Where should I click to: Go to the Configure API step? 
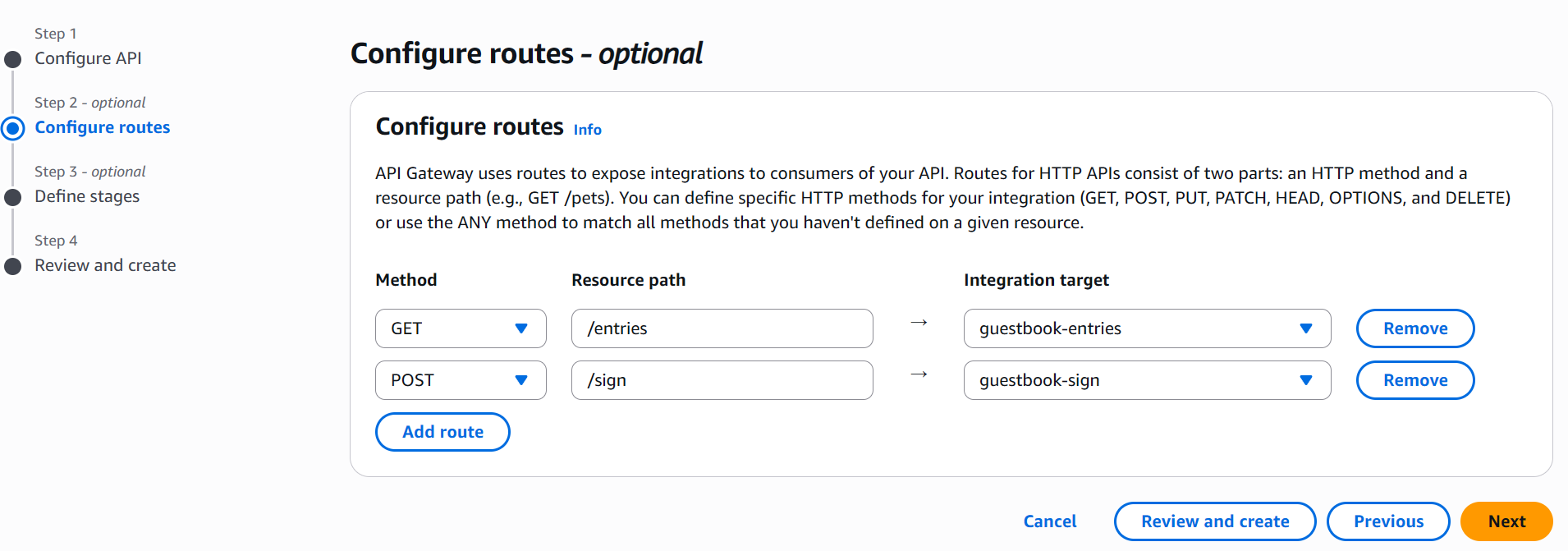click(88, 58)
